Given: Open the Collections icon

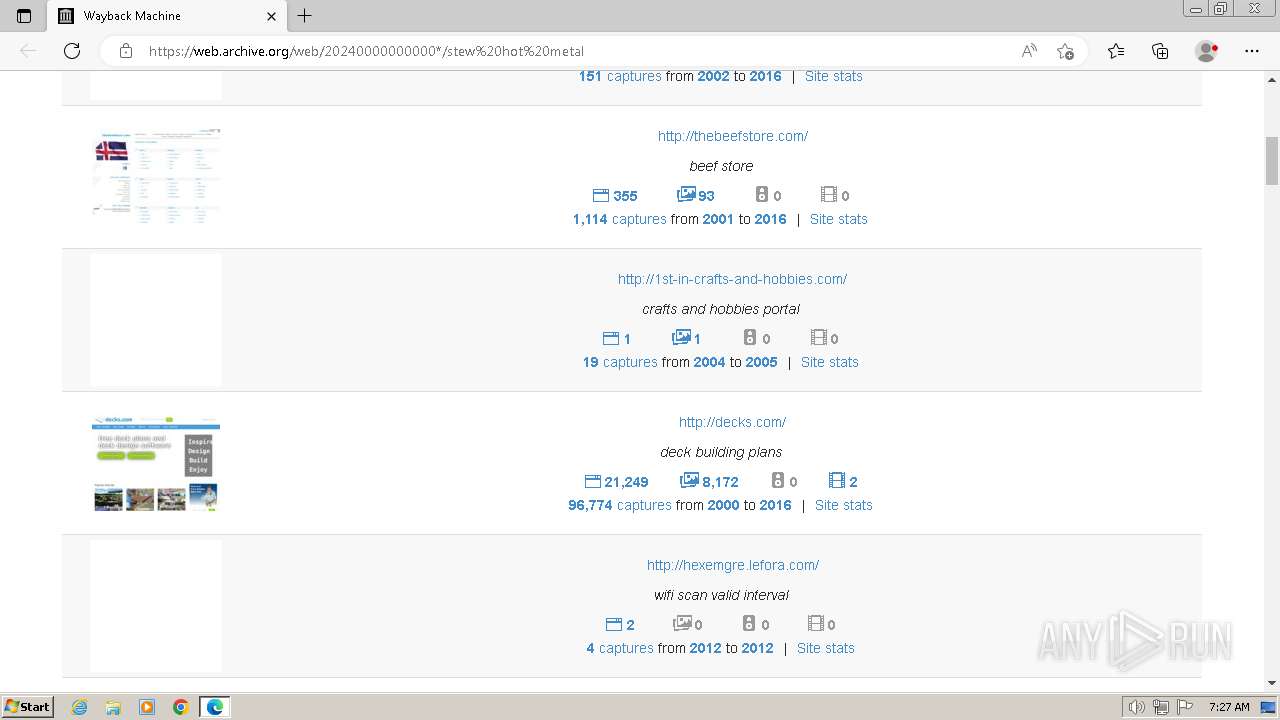Looking at the screenshot, I should 1160,51.
